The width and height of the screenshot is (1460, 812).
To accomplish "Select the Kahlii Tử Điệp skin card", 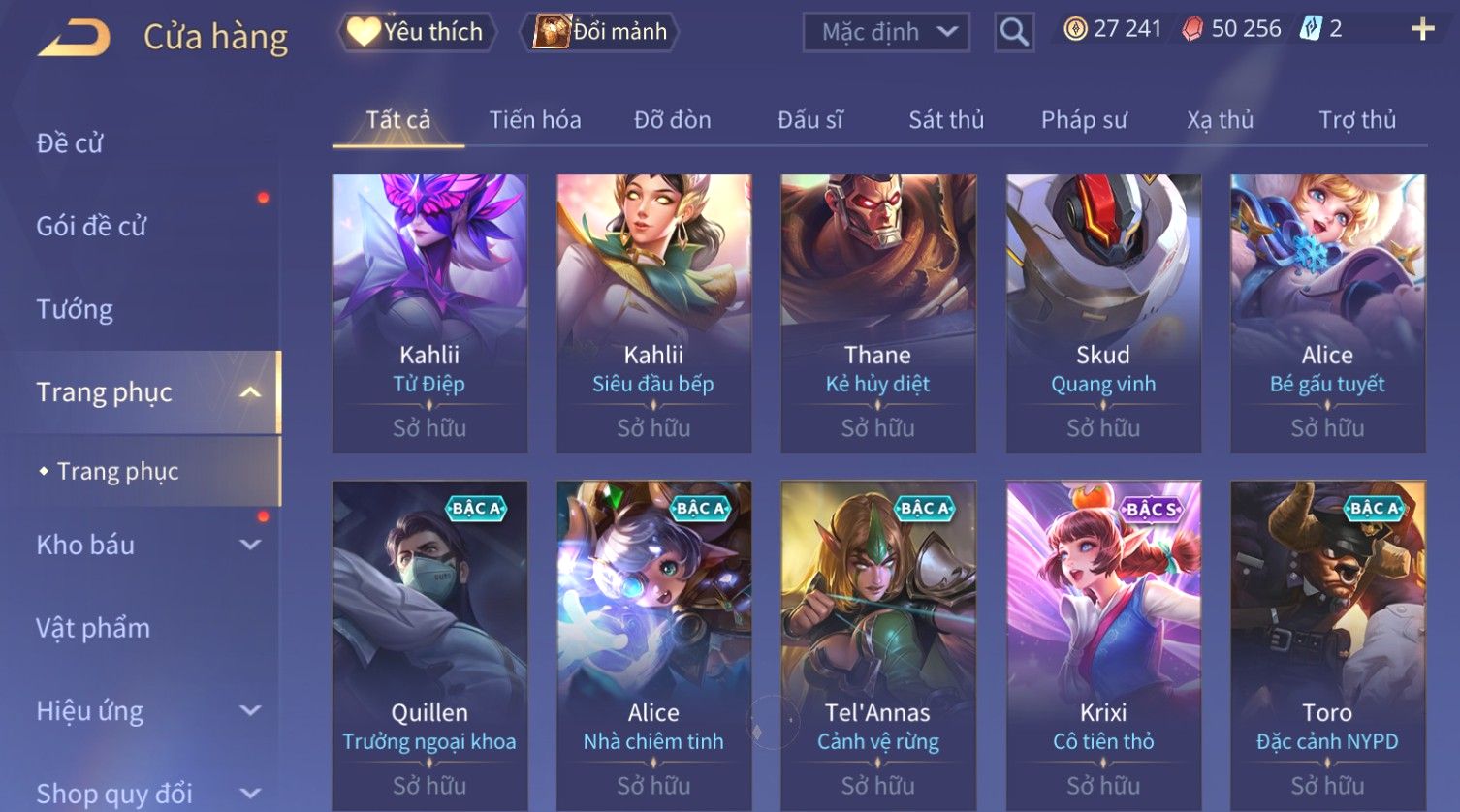I will 429,313.
